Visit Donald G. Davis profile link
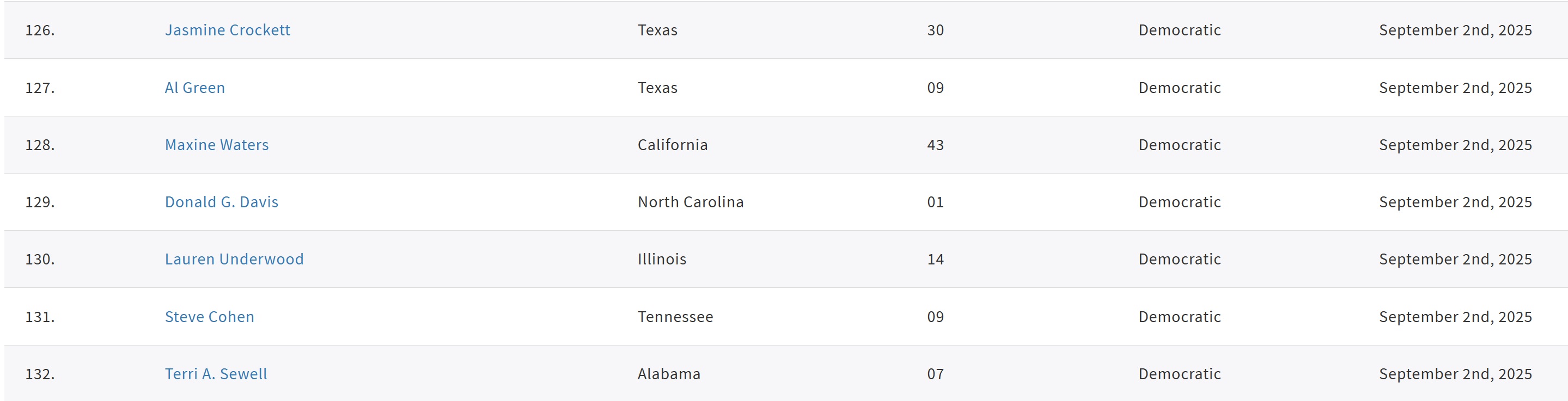The height and width of the screenshot is (401, 1568). click(222, 202)
